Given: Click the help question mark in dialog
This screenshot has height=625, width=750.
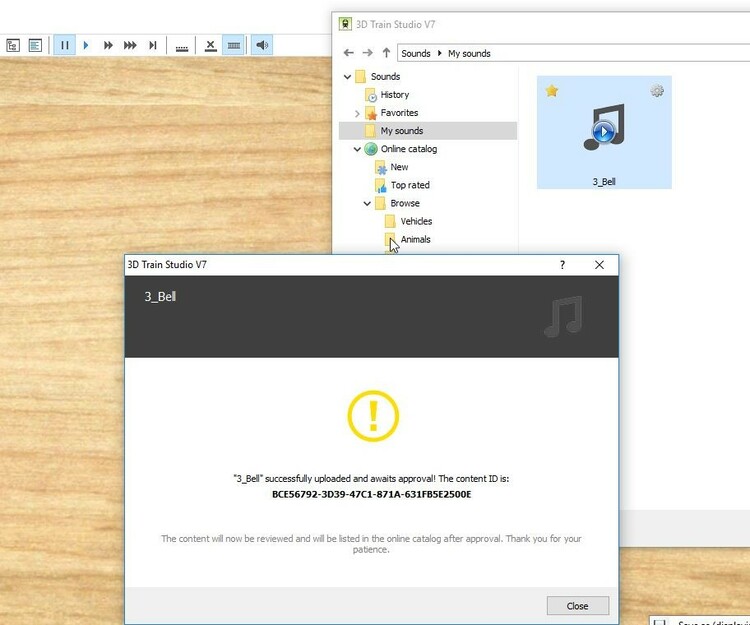Looking at the screenshot, I should (562, 265).
